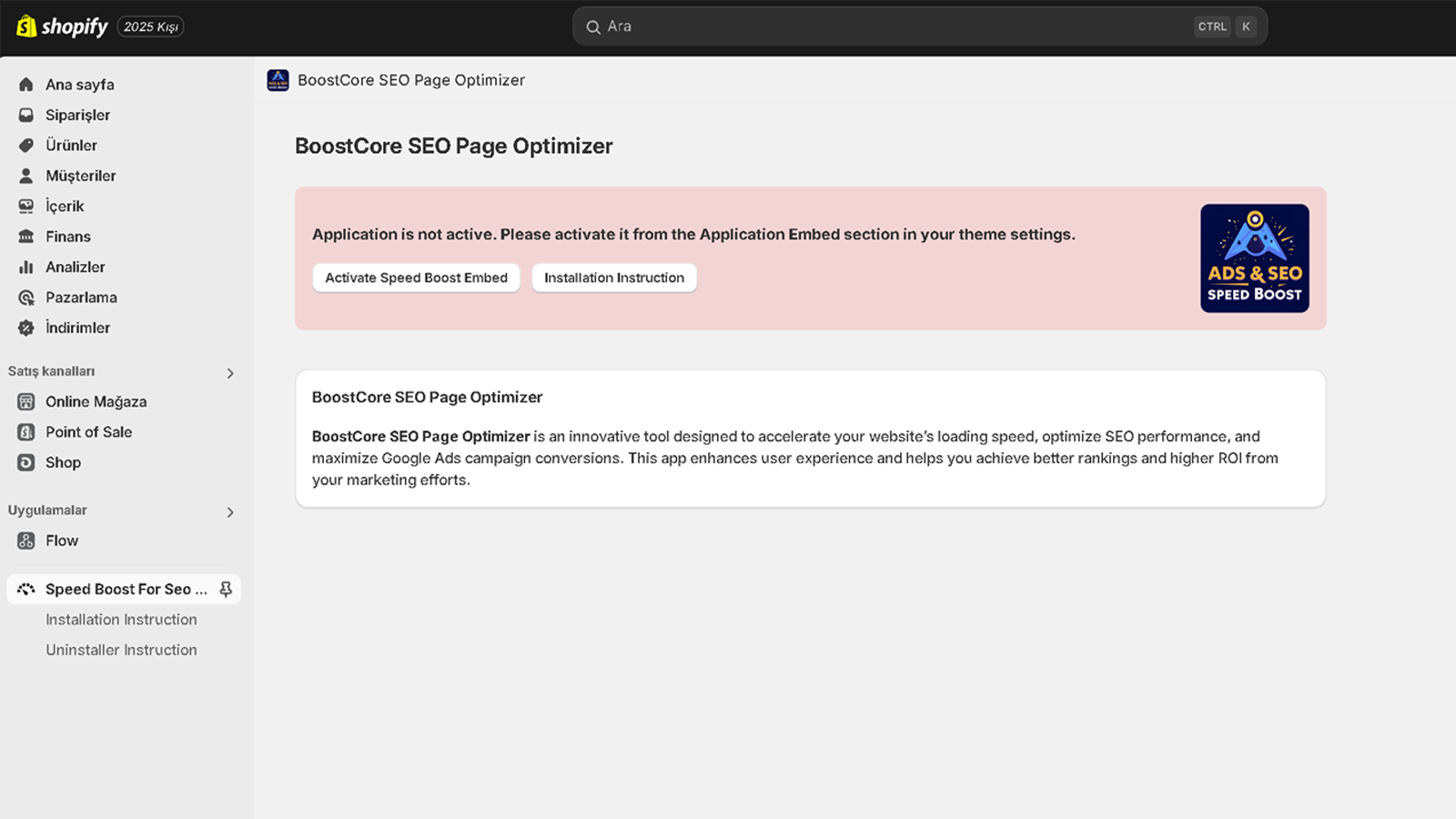Select the Pazarlama icon
This screenshot has height=819, width=1456.
pyautogui.click(x=25, y=297)
